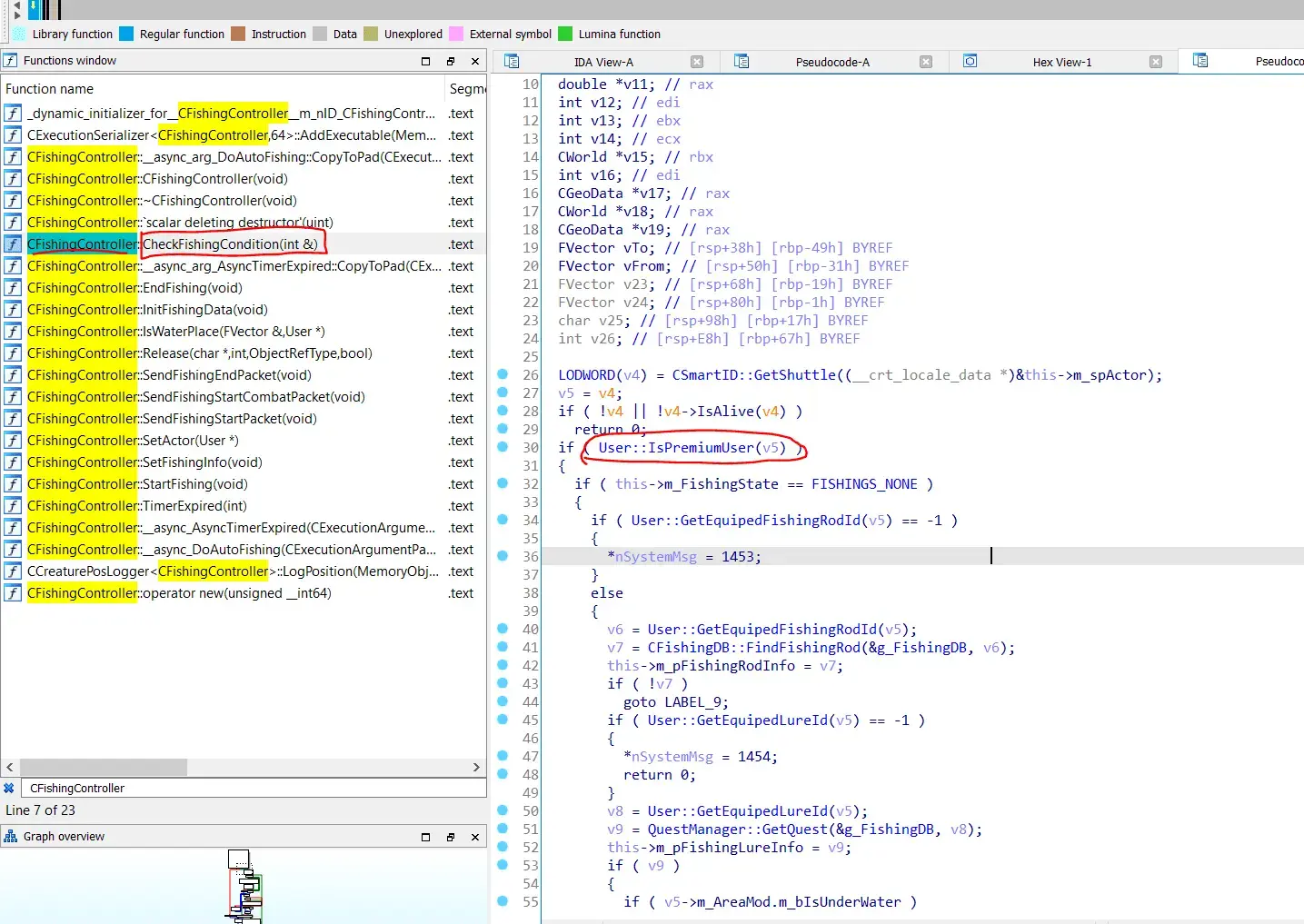This screenshot has width=1304, height=924.
Task: Switch to the Hex View-1 tab
Action: (x=1061, y=62)
